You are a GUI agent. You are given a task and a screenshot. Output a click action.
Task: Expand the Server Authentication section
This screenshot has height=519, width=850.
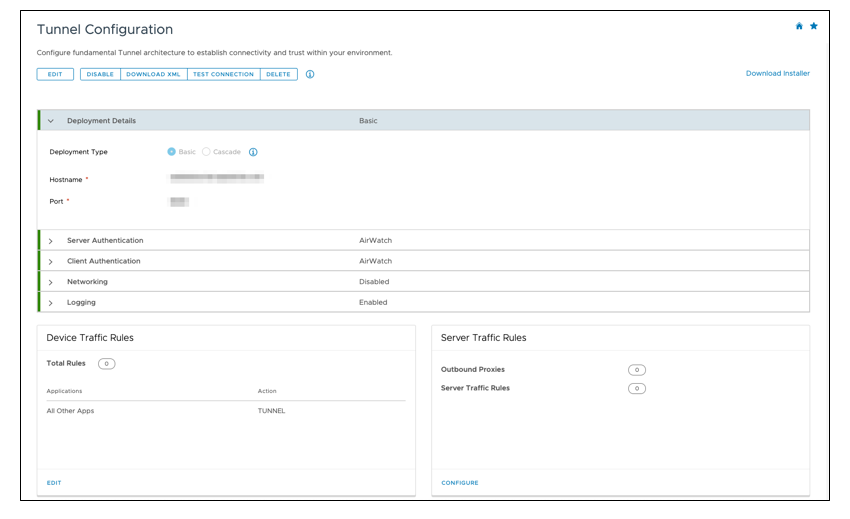(x=51, y=241)
